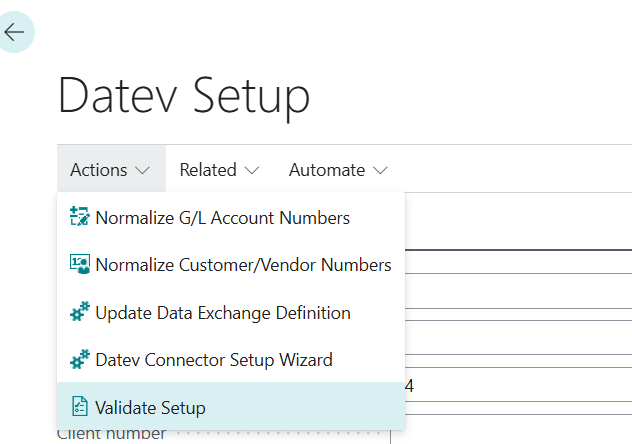Open the Automate menu

click(x=327, y=170)
